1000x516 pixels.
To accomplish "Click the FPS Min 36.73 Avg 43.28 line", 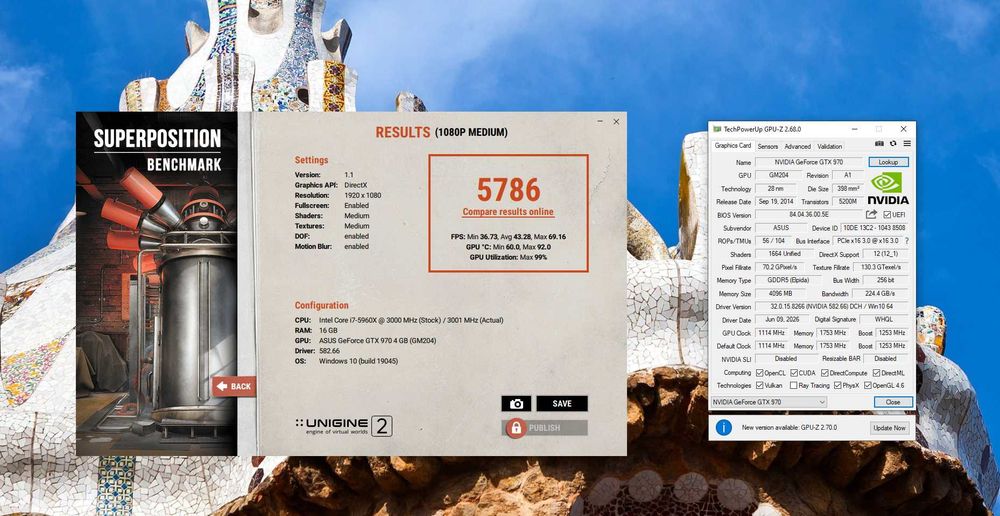I will [x=508, y=237].
